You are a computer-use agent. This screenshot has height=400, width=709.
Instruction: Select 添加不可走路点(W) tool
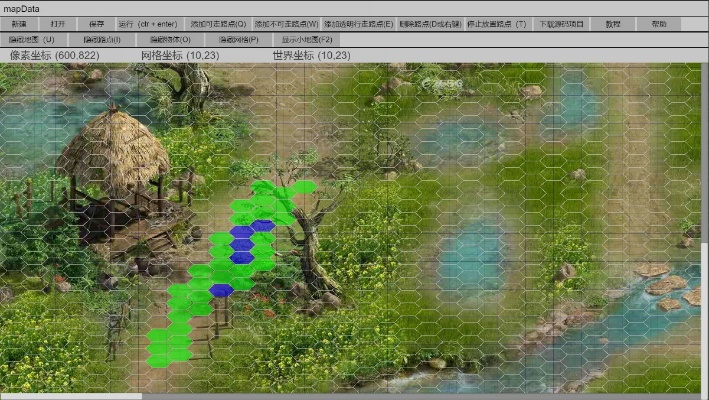tap(286, 23)
